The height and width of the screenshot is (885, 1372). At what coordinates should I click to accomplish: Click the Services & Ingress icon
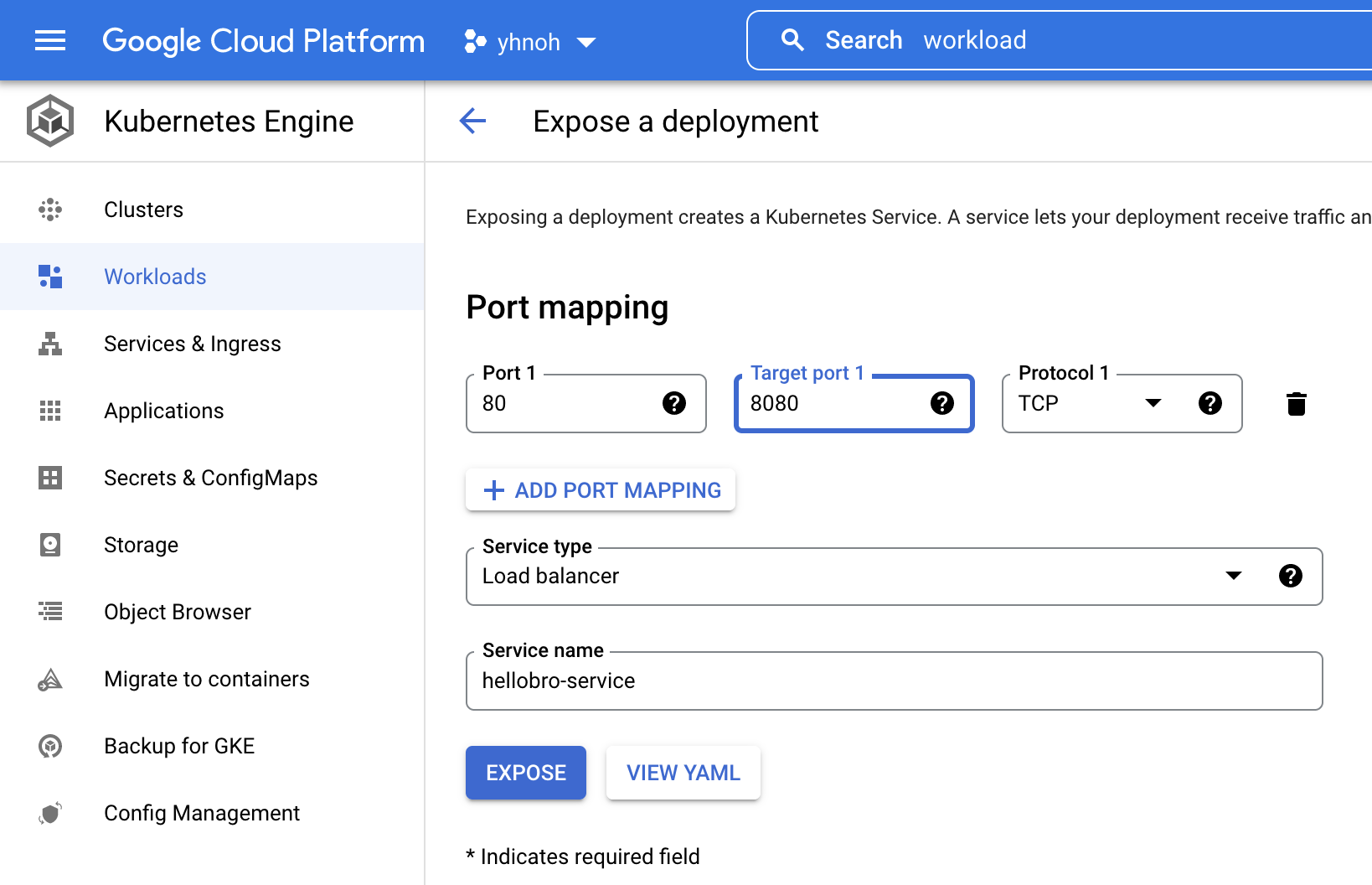coord(50,344)
